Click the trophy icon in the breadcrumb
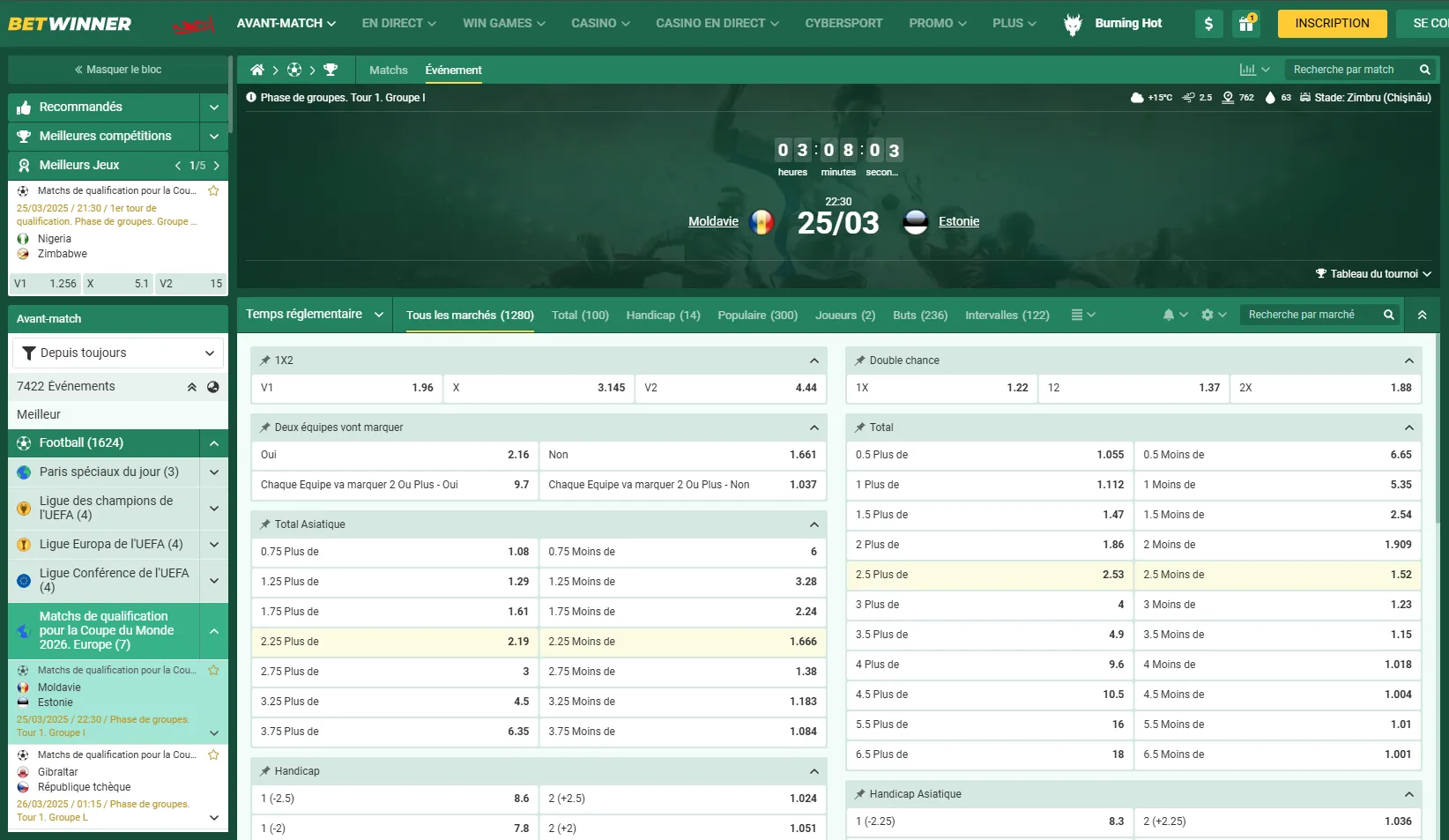The height and width of the screenshot is (840, 1449). (x=331, y=69)
